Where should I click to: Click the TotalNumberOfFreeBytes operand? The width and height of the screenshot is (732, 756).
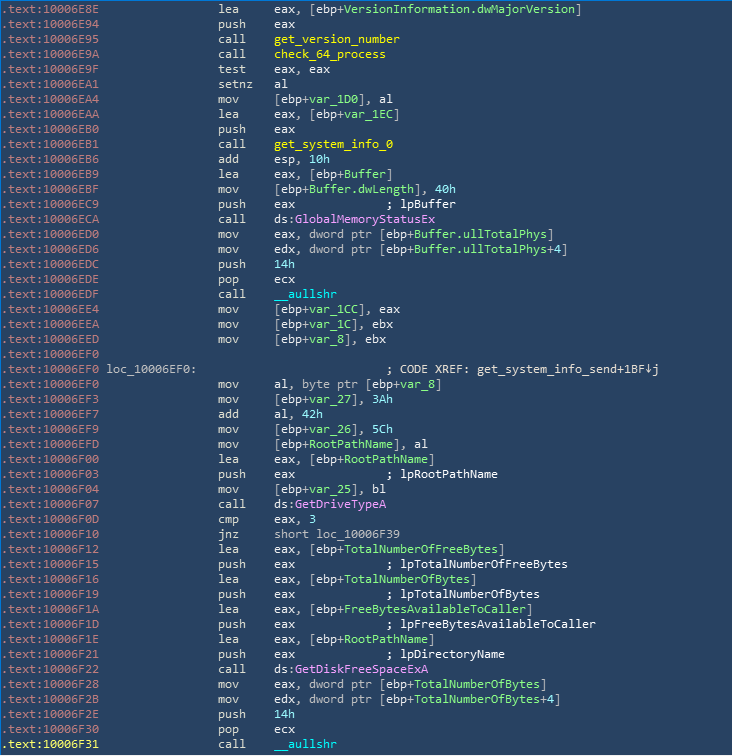pyautogui.click(x=420, y=549)
